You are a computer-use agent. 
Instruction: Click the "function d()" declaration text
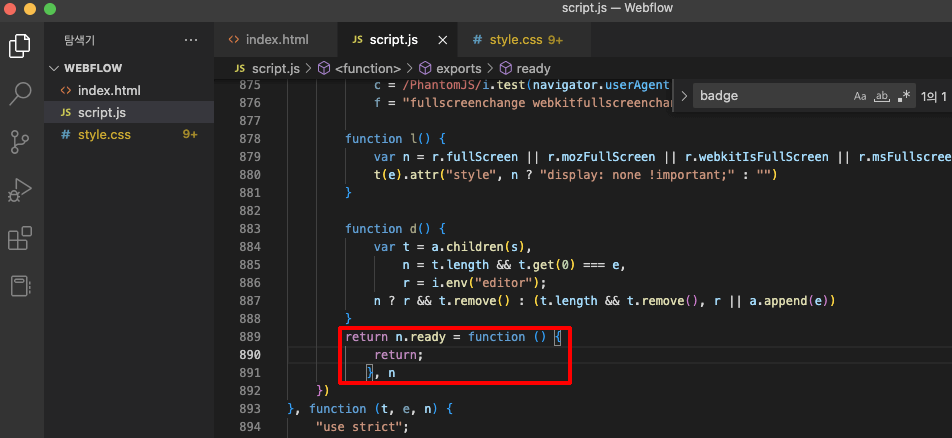tap(389, 228)
